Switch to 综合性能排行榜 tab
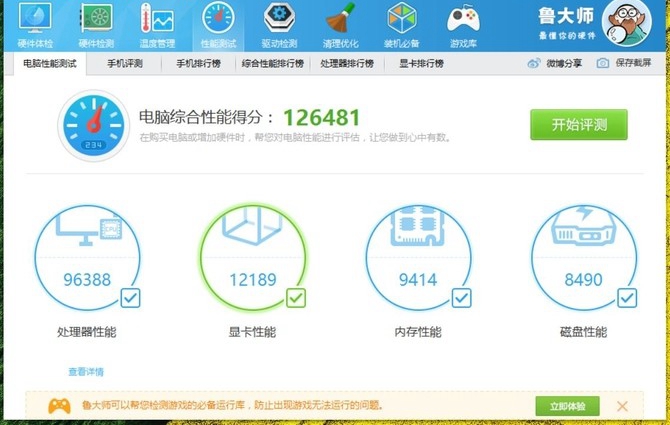The image size is (670, 425). point(273,64)
